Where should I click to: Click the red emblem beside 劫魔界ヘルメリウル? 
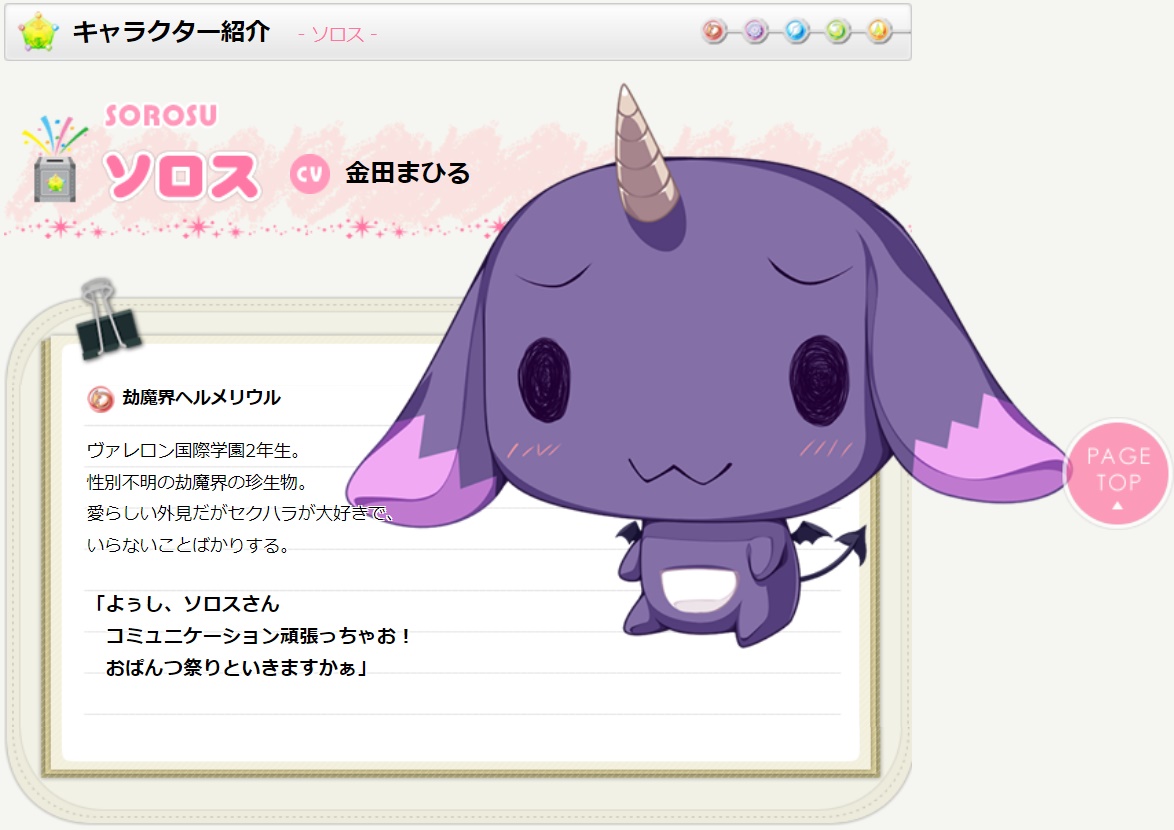[100, 399]
